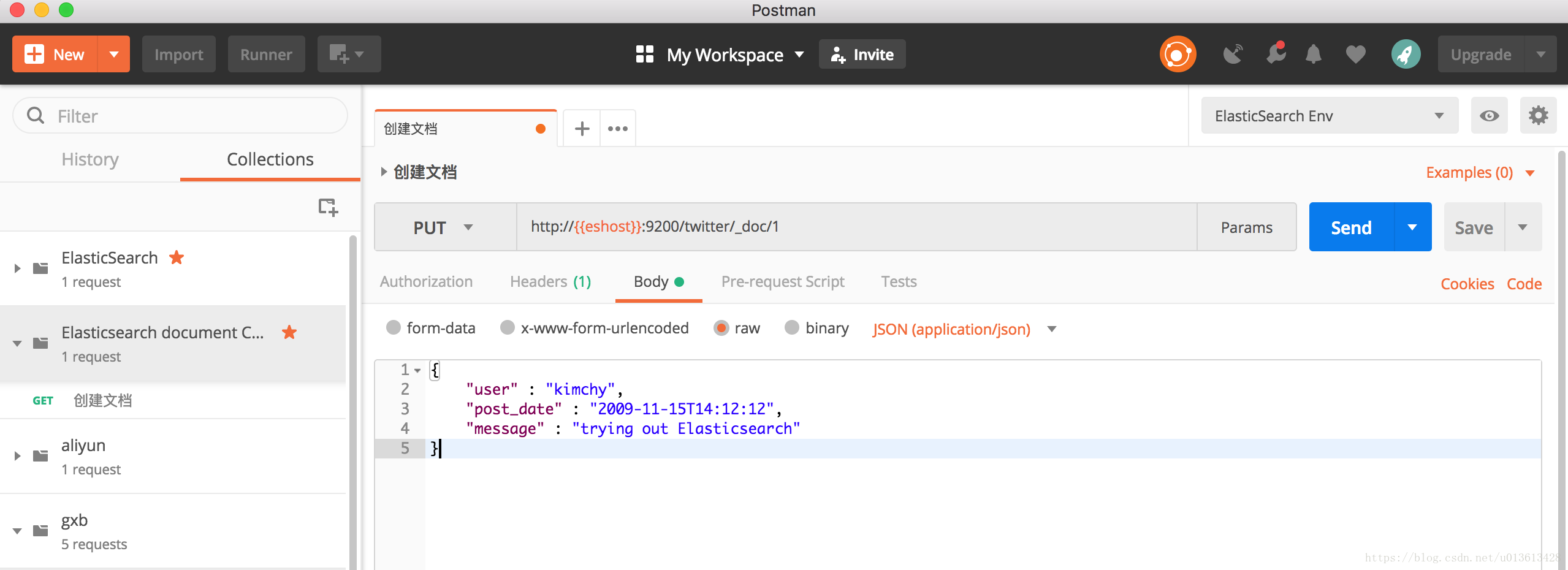
Task: Click the gxb folder icon
Action: point(40,530)
